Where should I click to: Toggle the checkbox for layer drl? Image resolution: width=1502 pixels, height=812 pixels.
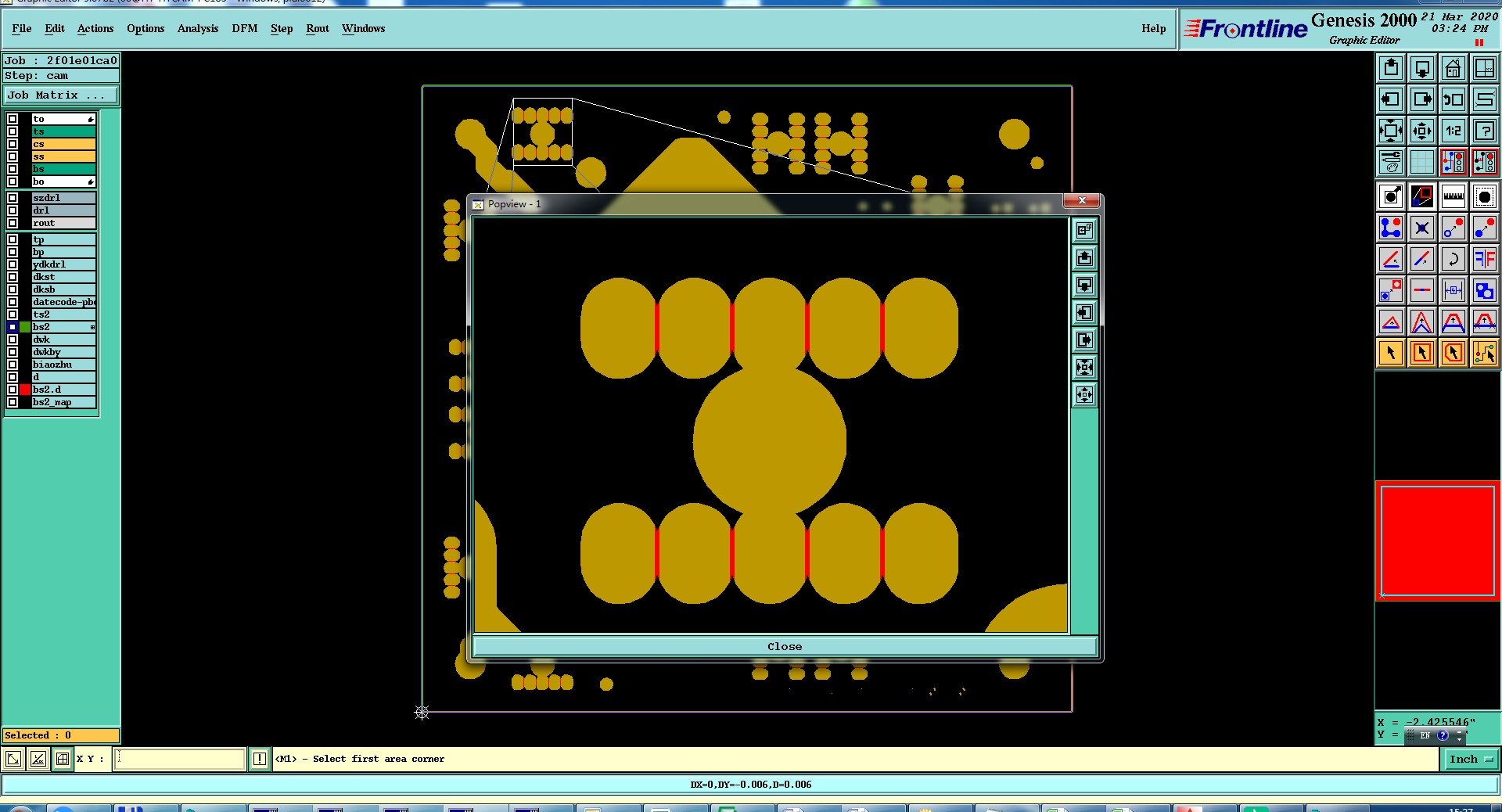13,210
